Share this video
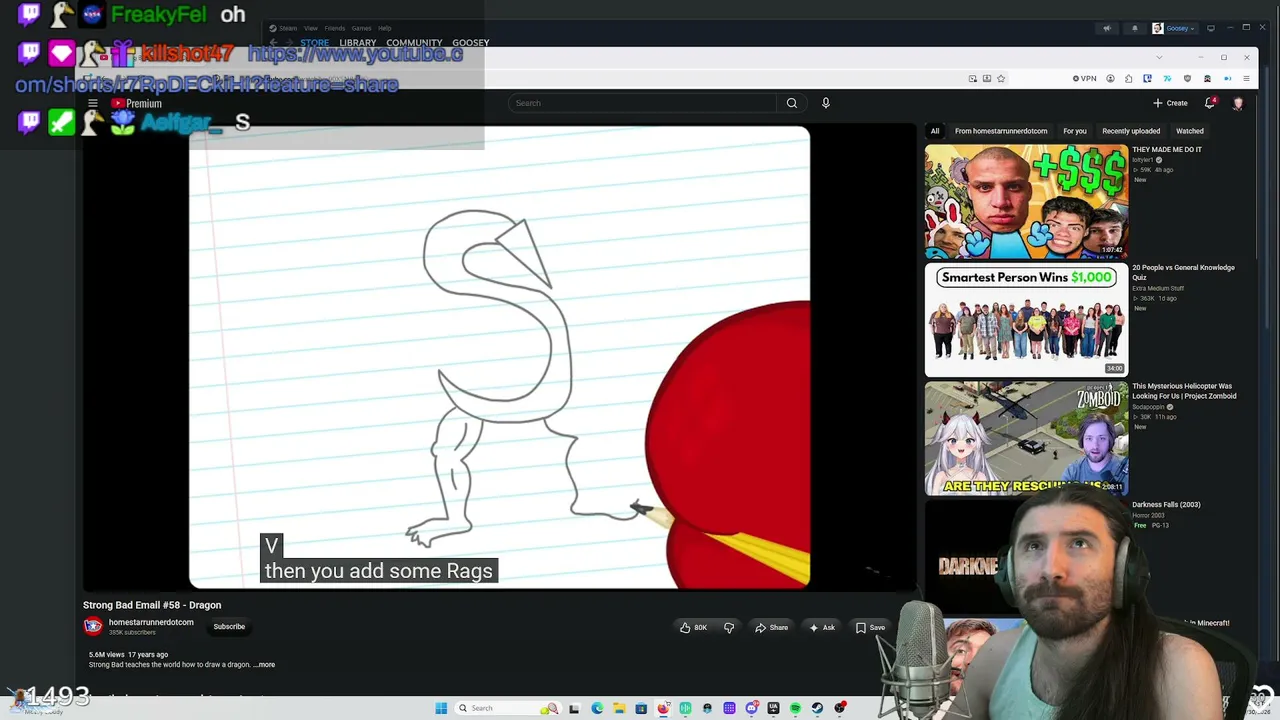 [x=771, y=627]
